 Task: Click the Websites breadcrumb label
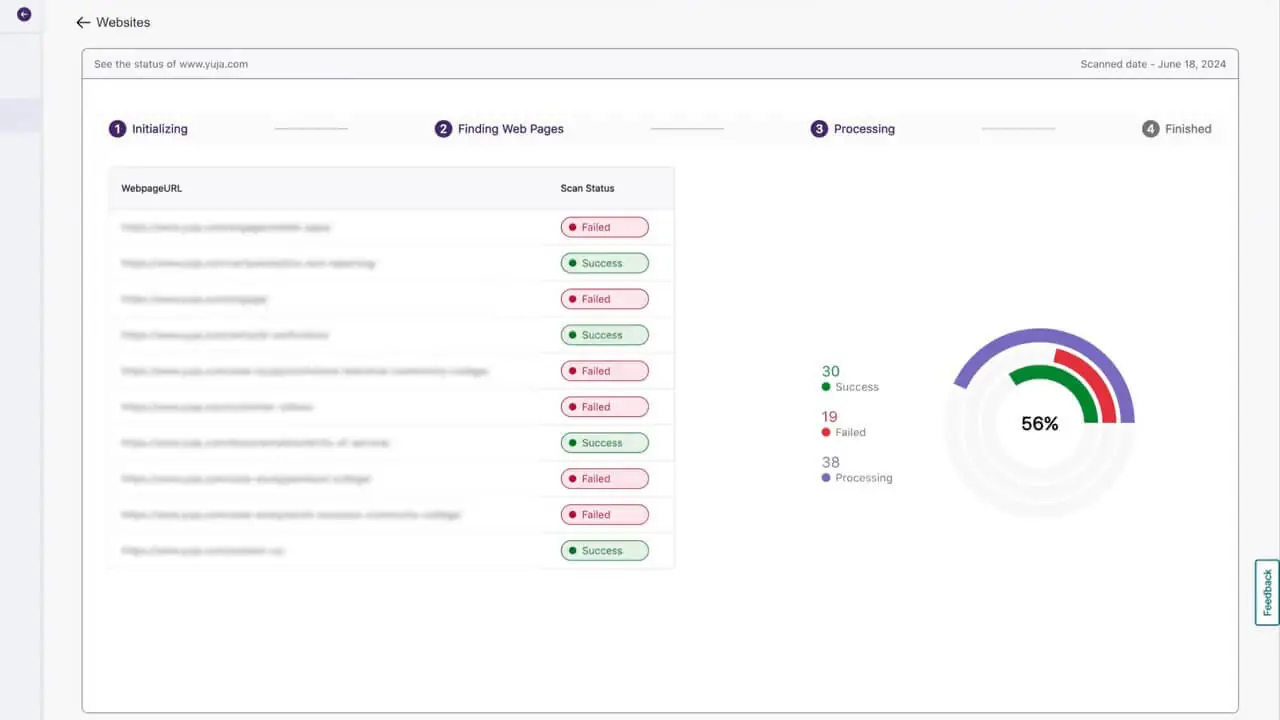coord(123,22)
